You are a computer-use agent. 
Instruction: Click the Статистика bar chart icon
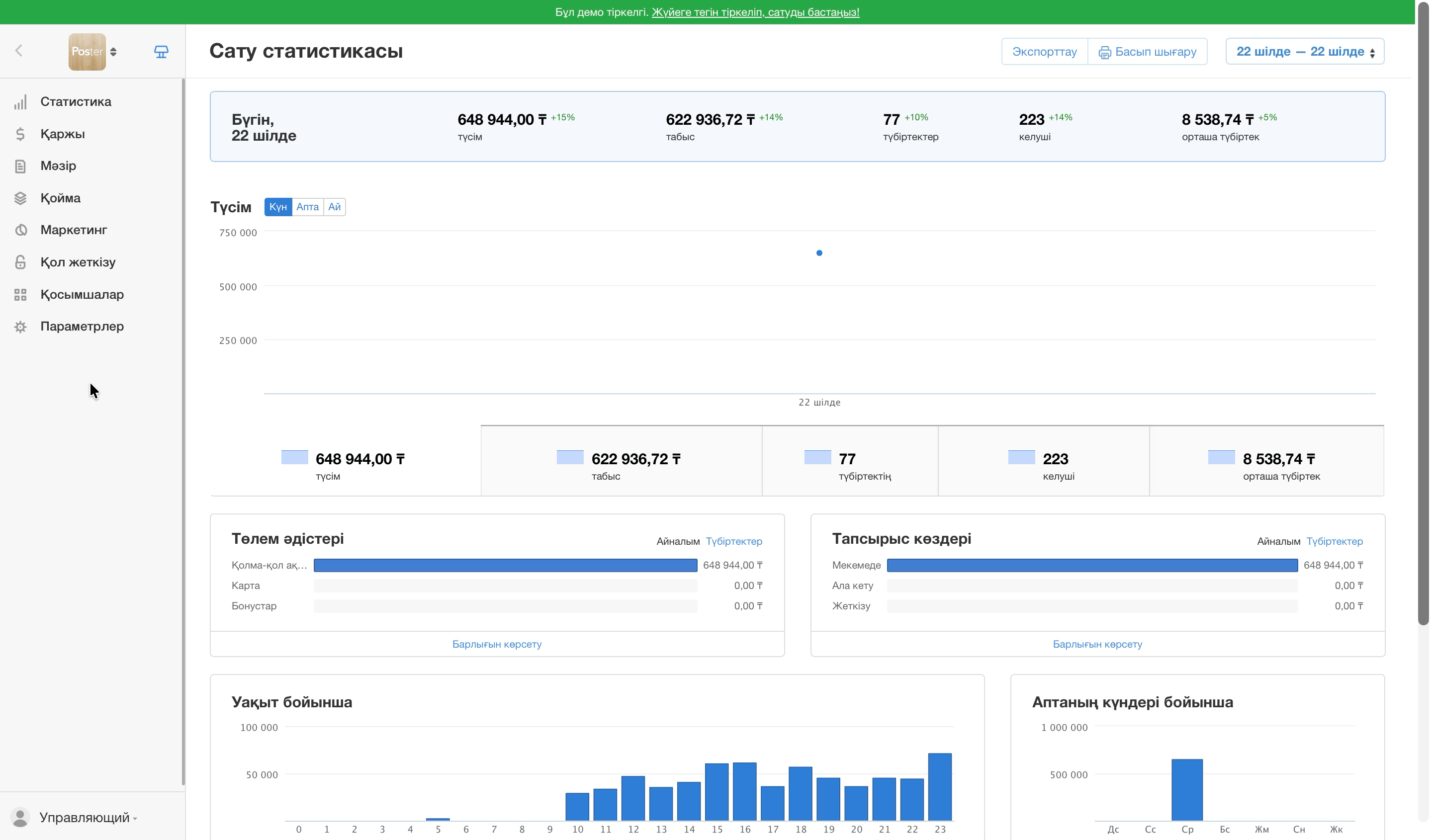tap(20, 102)
